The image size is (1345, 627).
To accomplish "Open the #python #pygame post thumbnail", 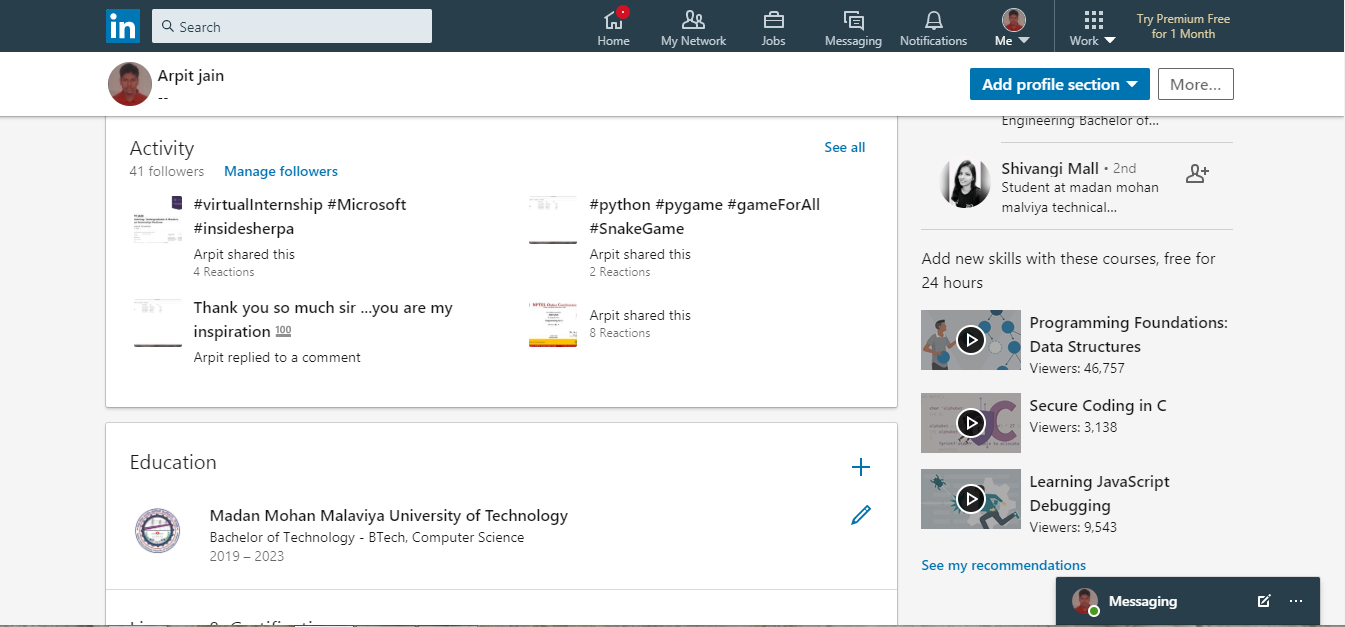I will coord(552,221).
